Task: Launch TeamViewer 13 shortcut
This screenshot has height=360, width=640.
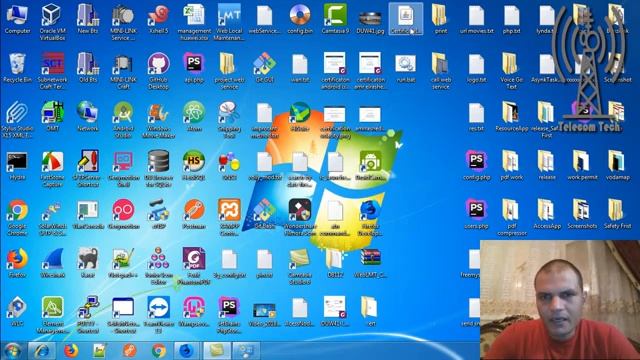Action: (x=158, y=315)
